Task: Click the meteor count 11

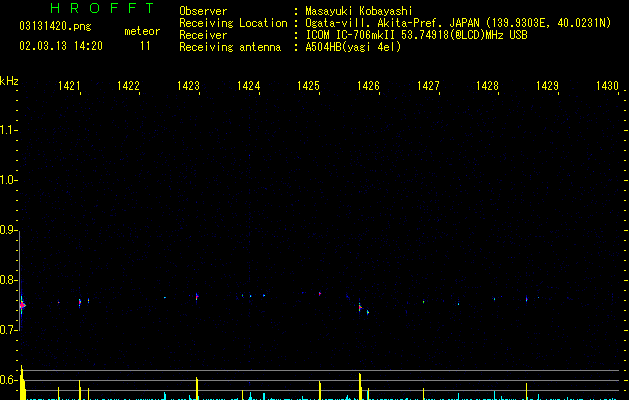Action: coord(145,46)
